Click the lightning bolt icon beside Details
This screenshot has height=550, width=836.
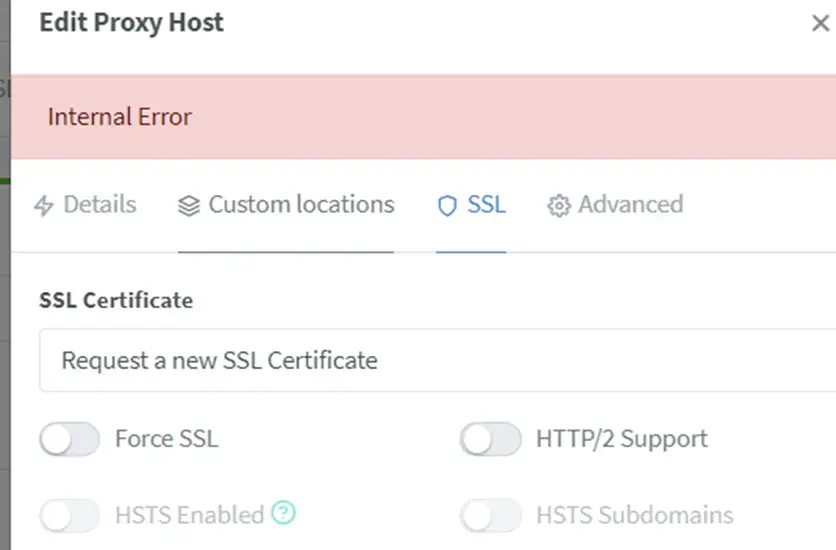click(x=44, y=206)
